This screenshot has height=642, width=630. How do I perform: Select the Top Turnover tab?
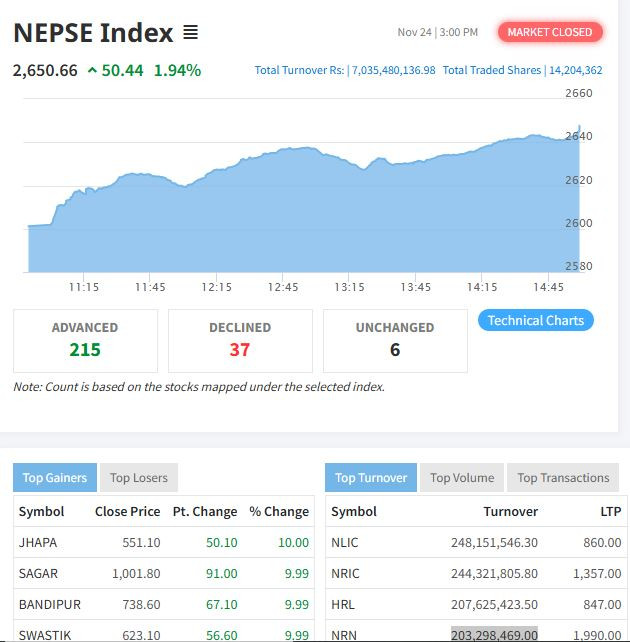pyautogui.click(x=371, y=478)
